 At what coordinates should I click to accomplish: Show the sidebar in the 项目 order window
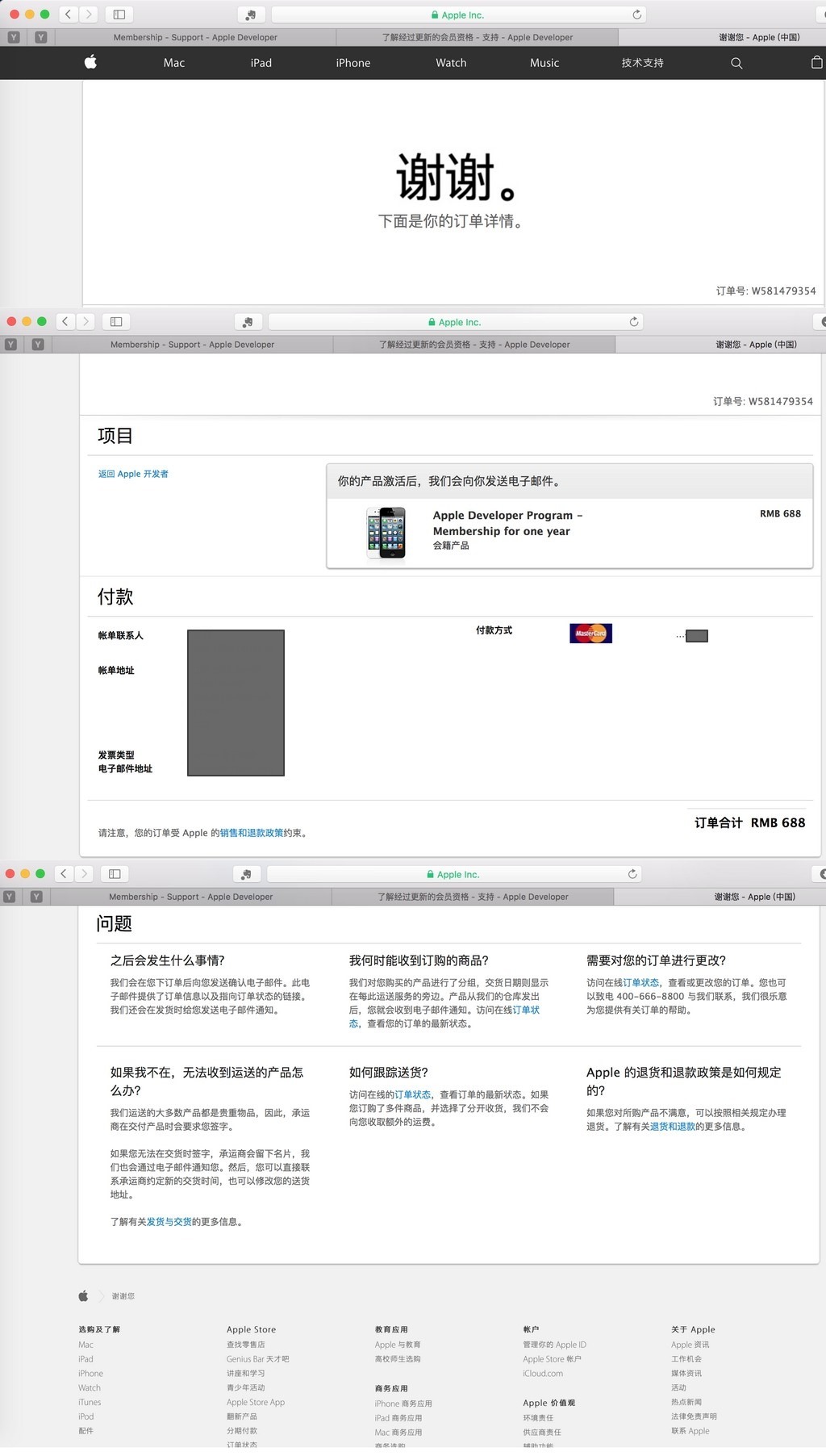[x=116, y=321]
